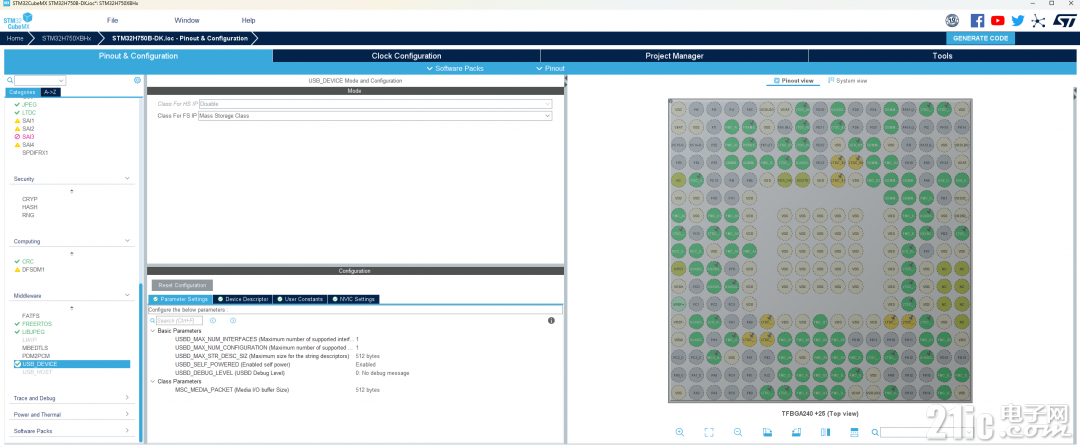The image size is (1080, 447).
Task: Collapse the Basic Parameters group
Action: (153, 331)
